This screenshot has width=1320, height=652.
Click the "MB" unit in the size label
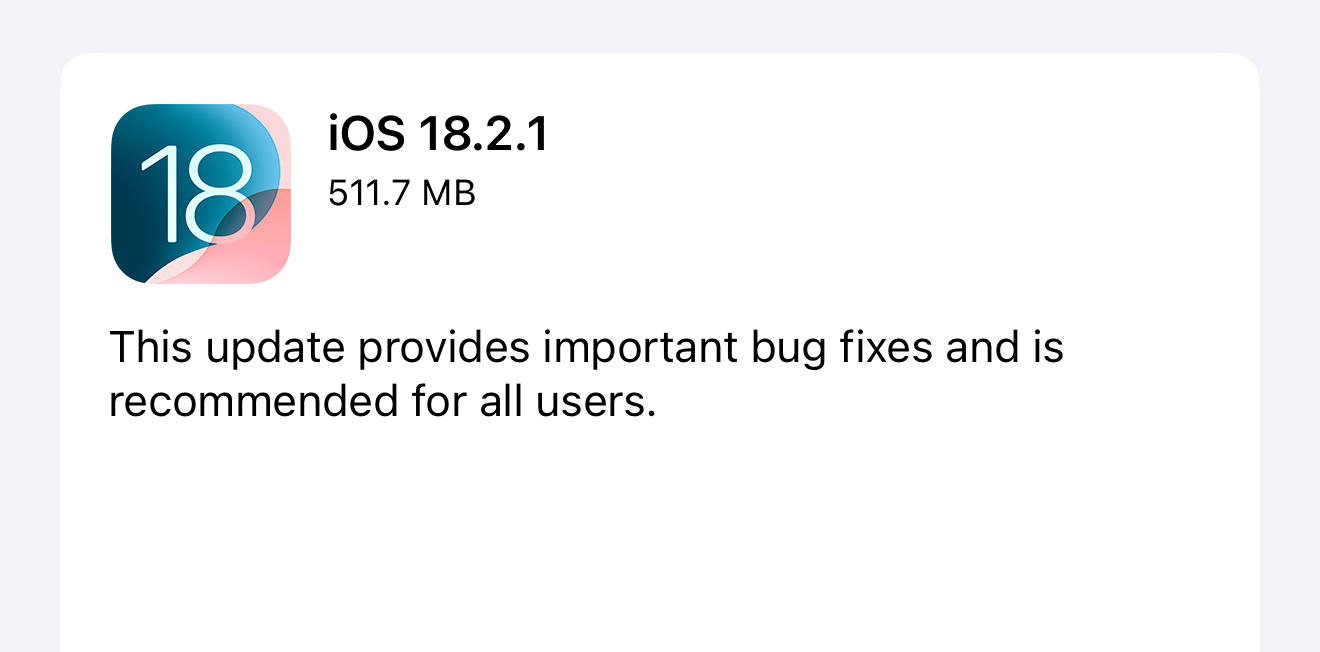click(449, 193)
